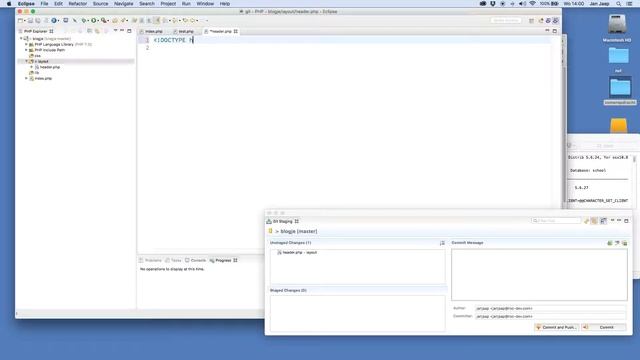Click the Debug bug icon in toolbar
Viewport: 640px width, 360px height.
click(84, 20)
